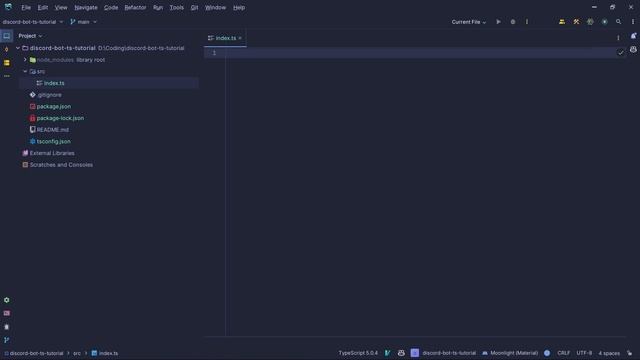Open the main branch dropdown

[x=83, y=22]
